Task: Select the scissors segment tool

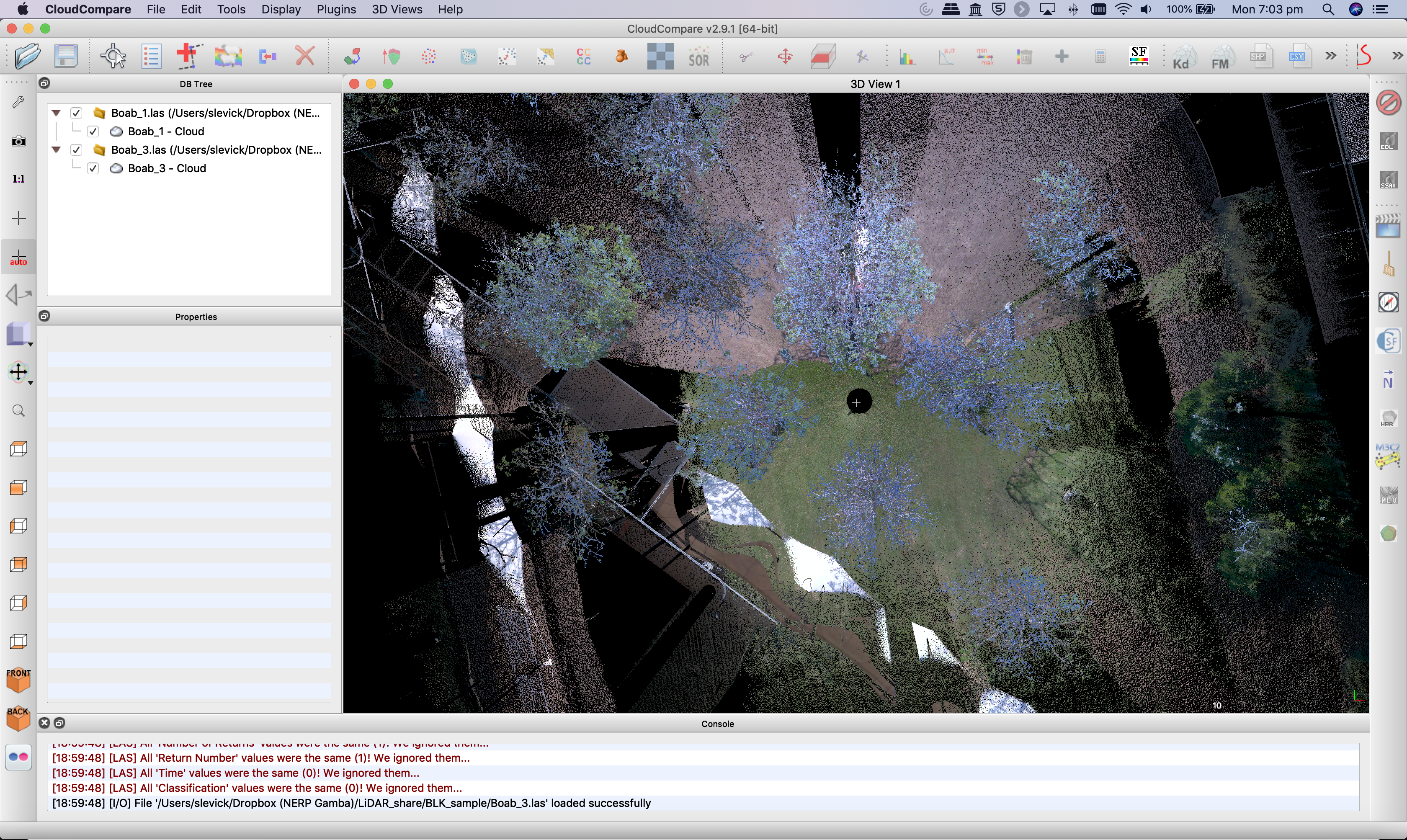Action: [747, 56]
